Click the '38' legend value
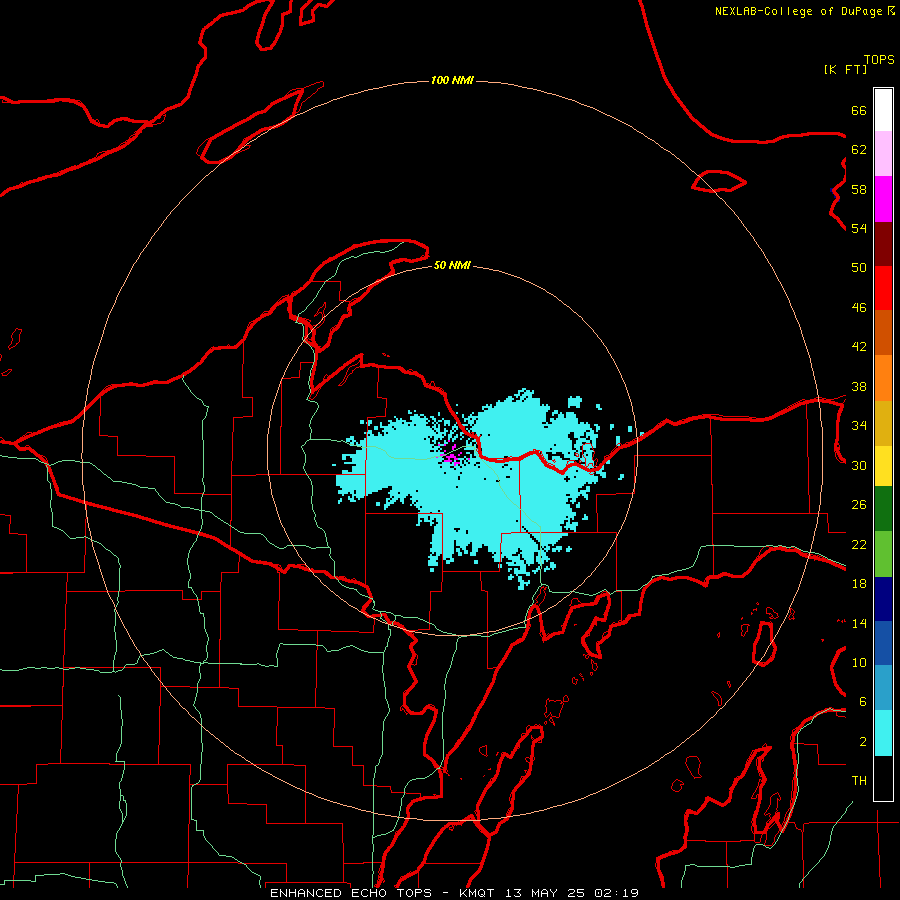This screenshot has height=900, width=900. click(x=859, y=386)
